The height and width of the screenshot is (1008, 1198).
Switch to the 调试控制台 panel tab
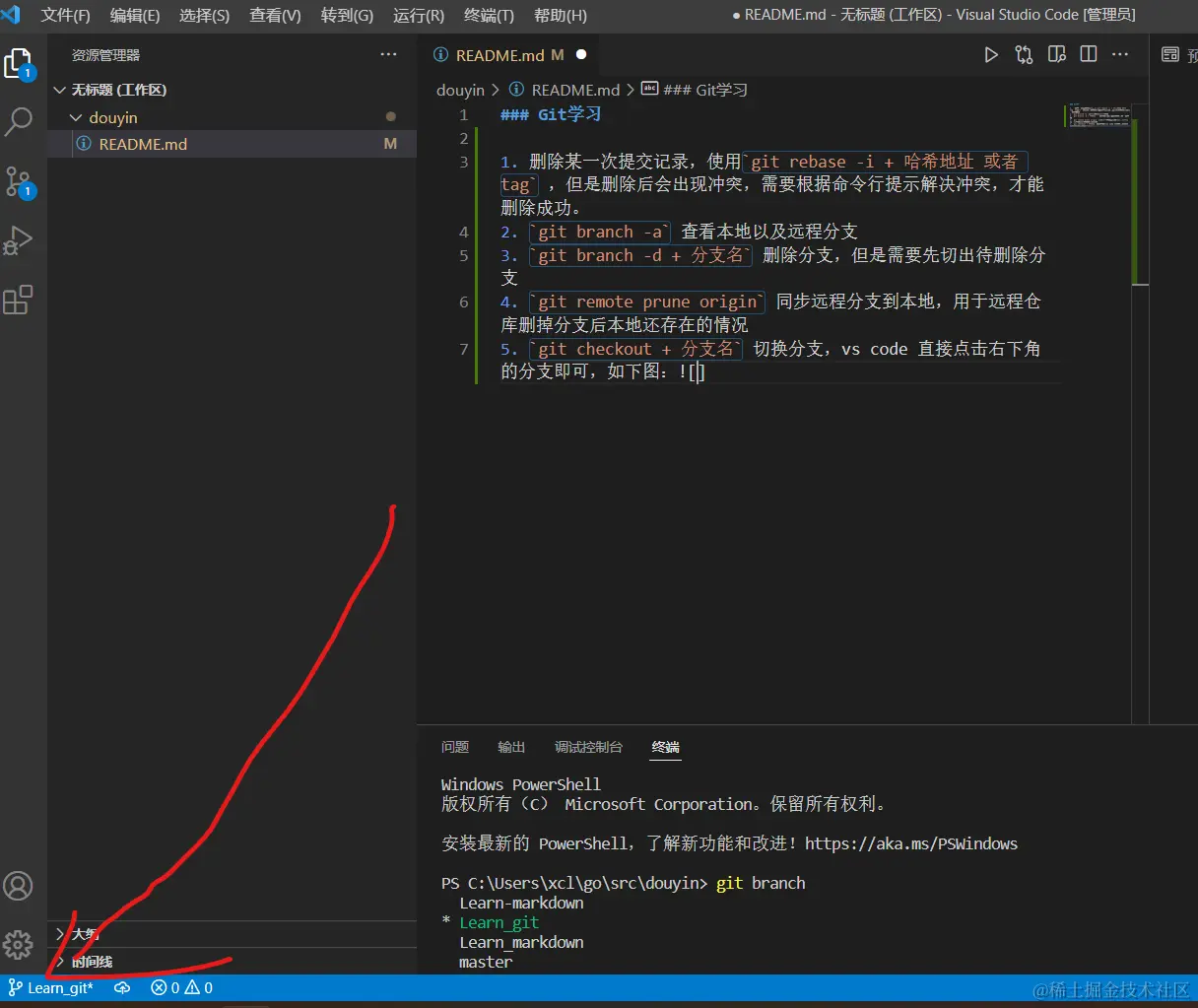pyautogui.click(x=588, y=747)
